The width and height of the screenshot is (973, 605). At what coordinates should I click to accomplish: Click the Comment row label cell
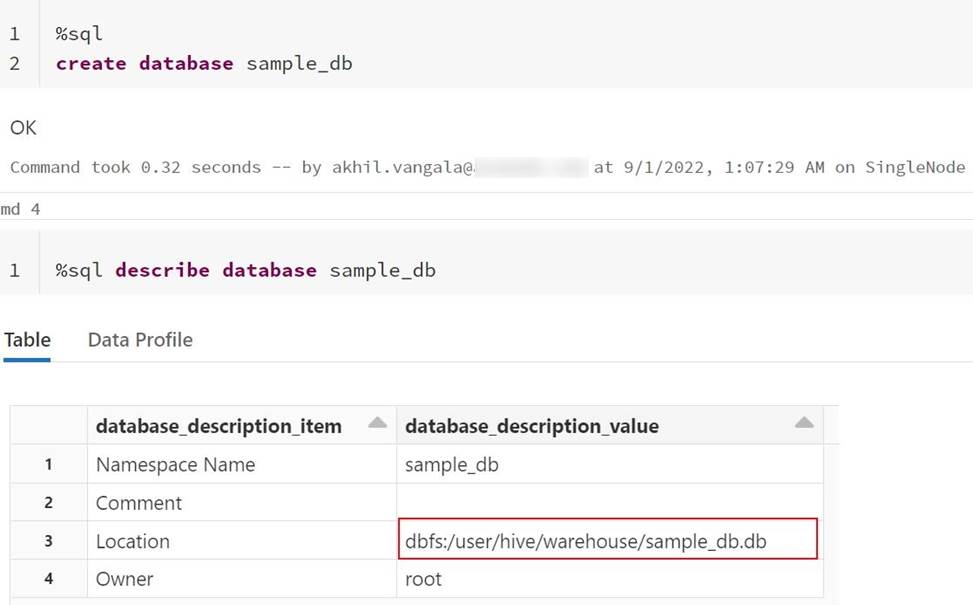point(139,503)
